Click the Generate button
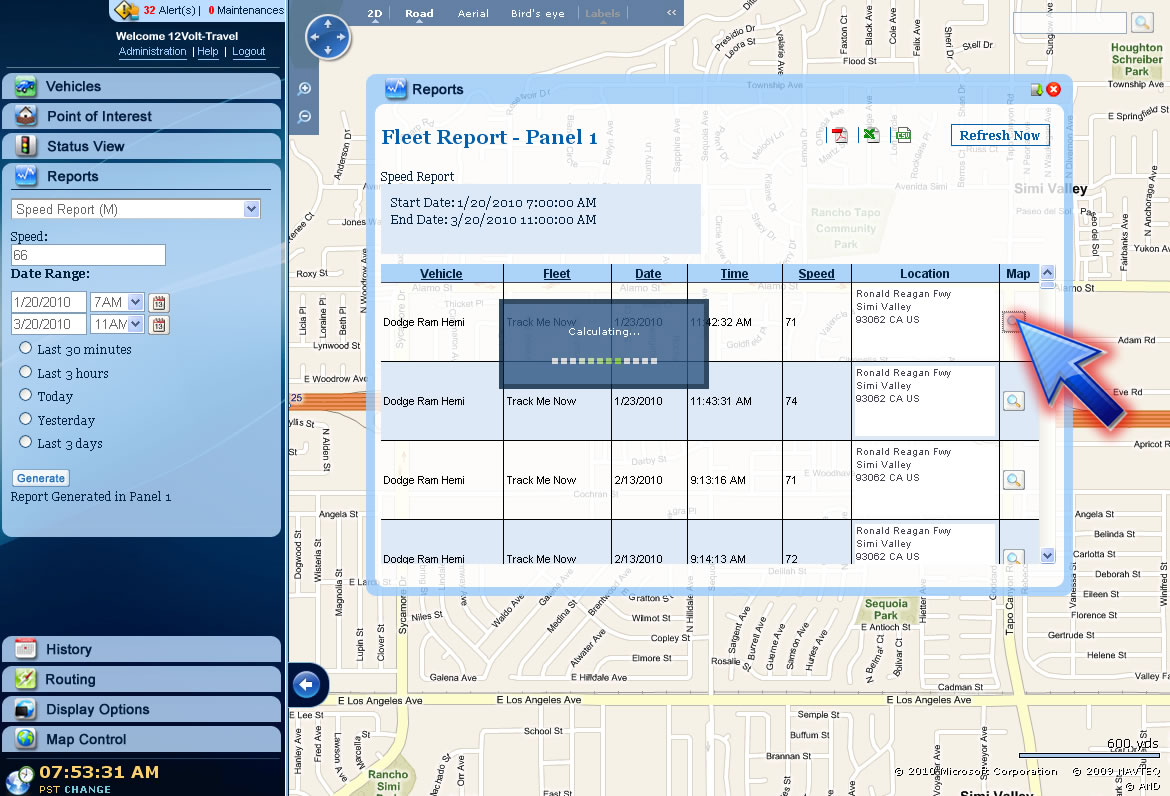The height and width of the screenshot is (796, 1170). pos(41,478)
